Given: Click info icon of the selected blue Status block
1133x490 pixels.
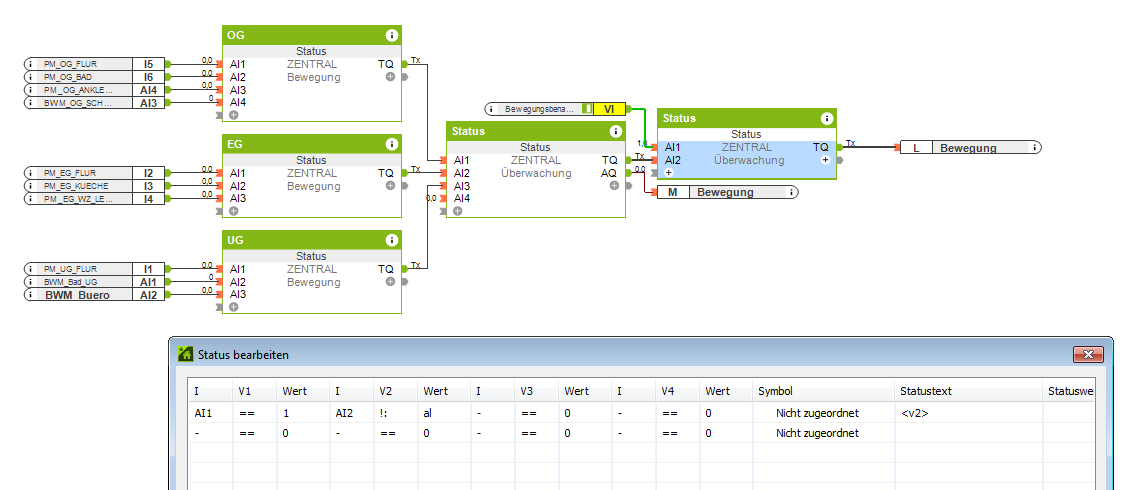Looking at the screenshot, I should point(827,118).
